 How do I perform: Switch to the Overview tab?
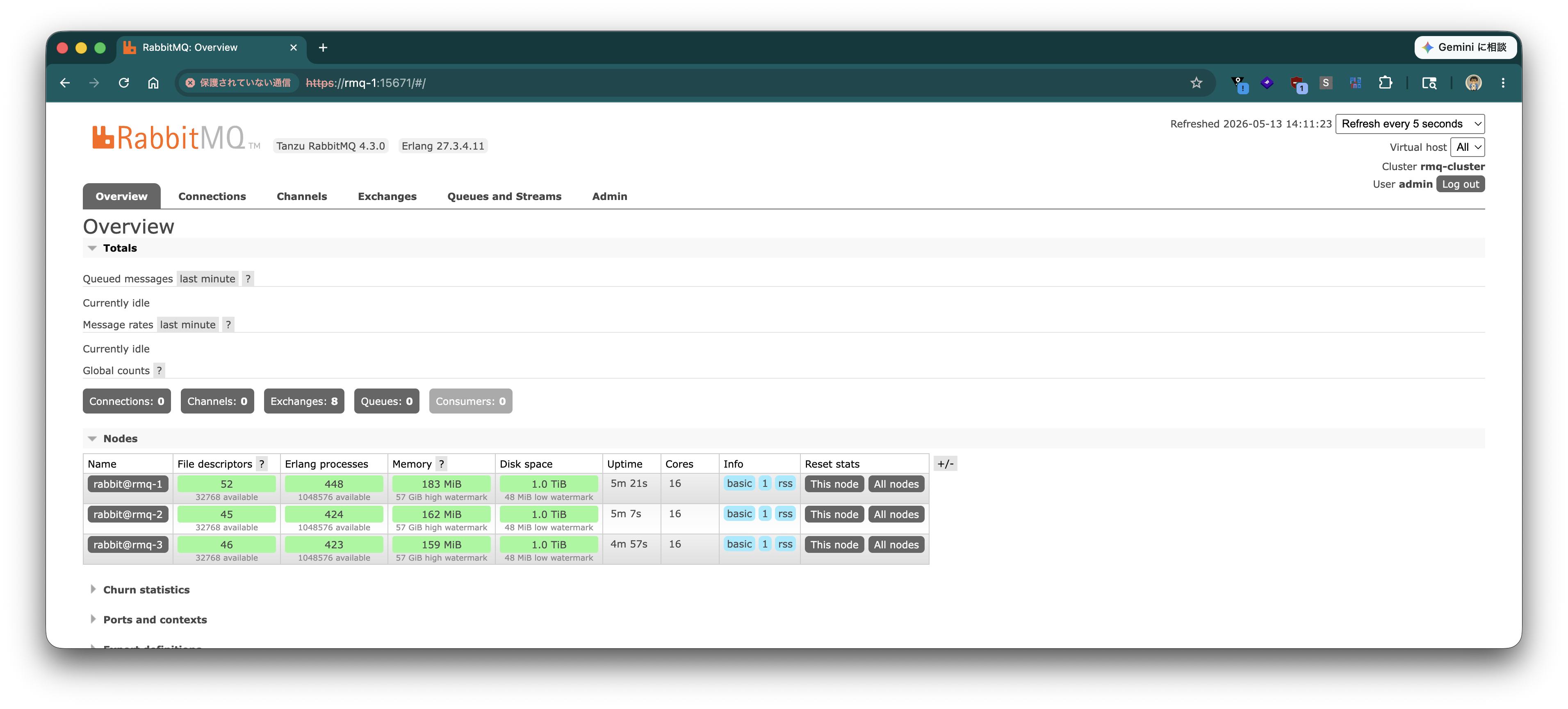[x=122, y=196]
